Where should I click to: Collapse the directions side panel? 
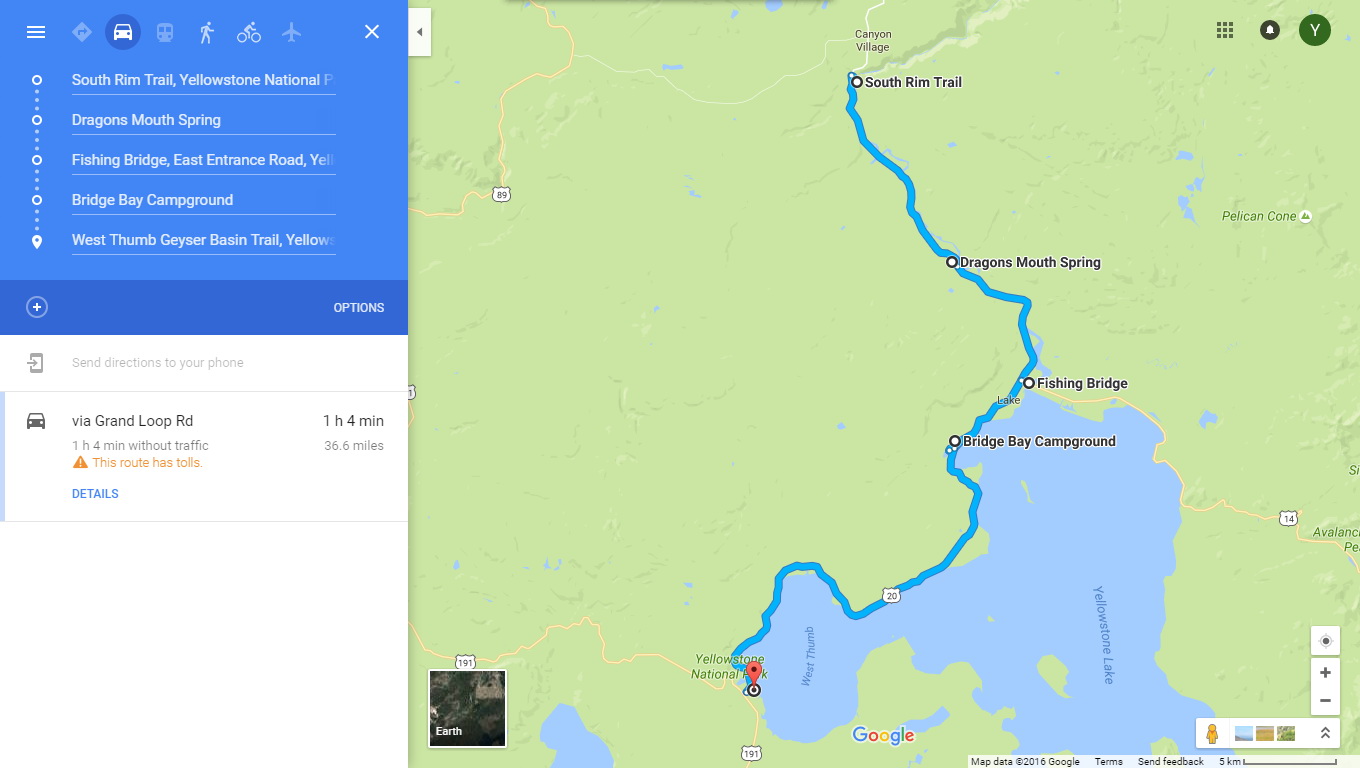419,32
